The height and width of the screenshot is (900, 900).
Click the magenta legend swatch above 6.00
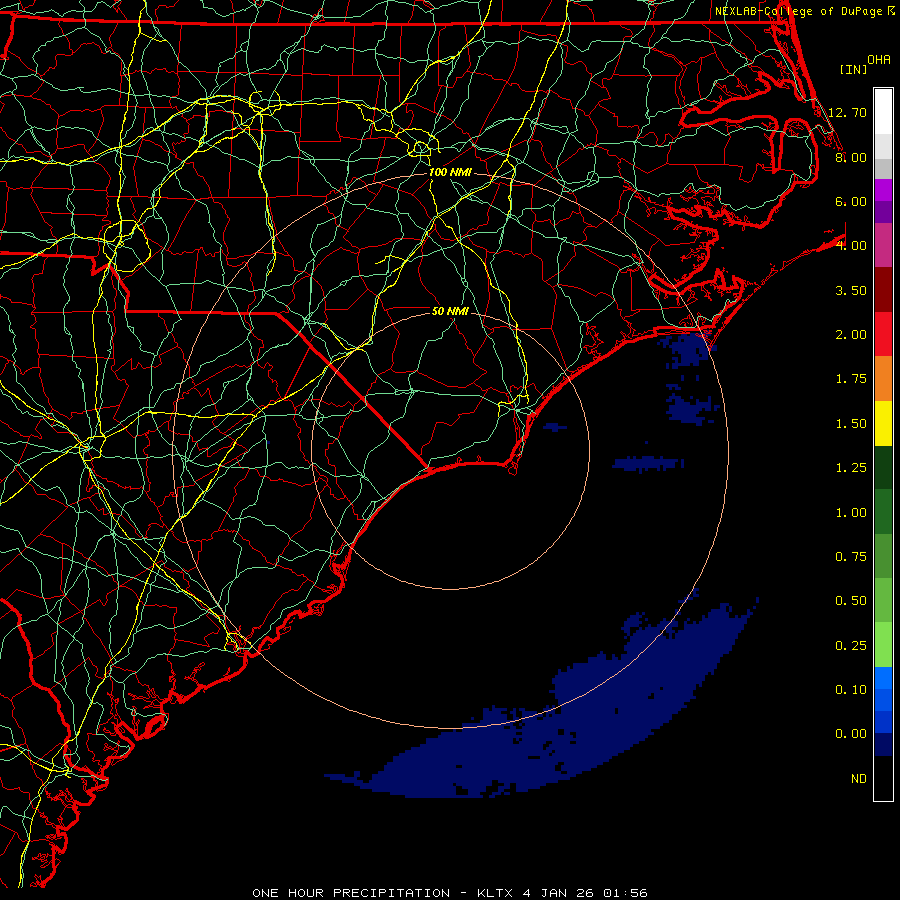tap(883, 190)
